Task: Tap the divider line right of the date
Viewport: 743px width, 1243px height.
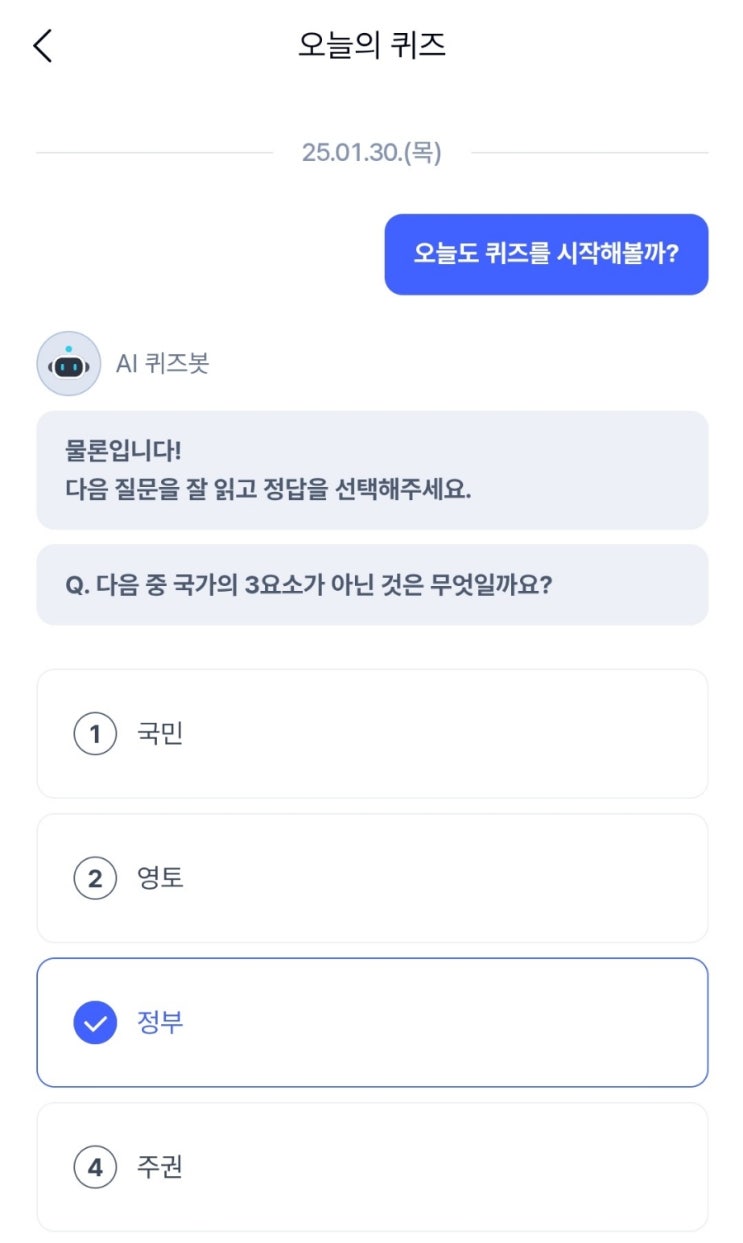Action: (x=588, y=153)
